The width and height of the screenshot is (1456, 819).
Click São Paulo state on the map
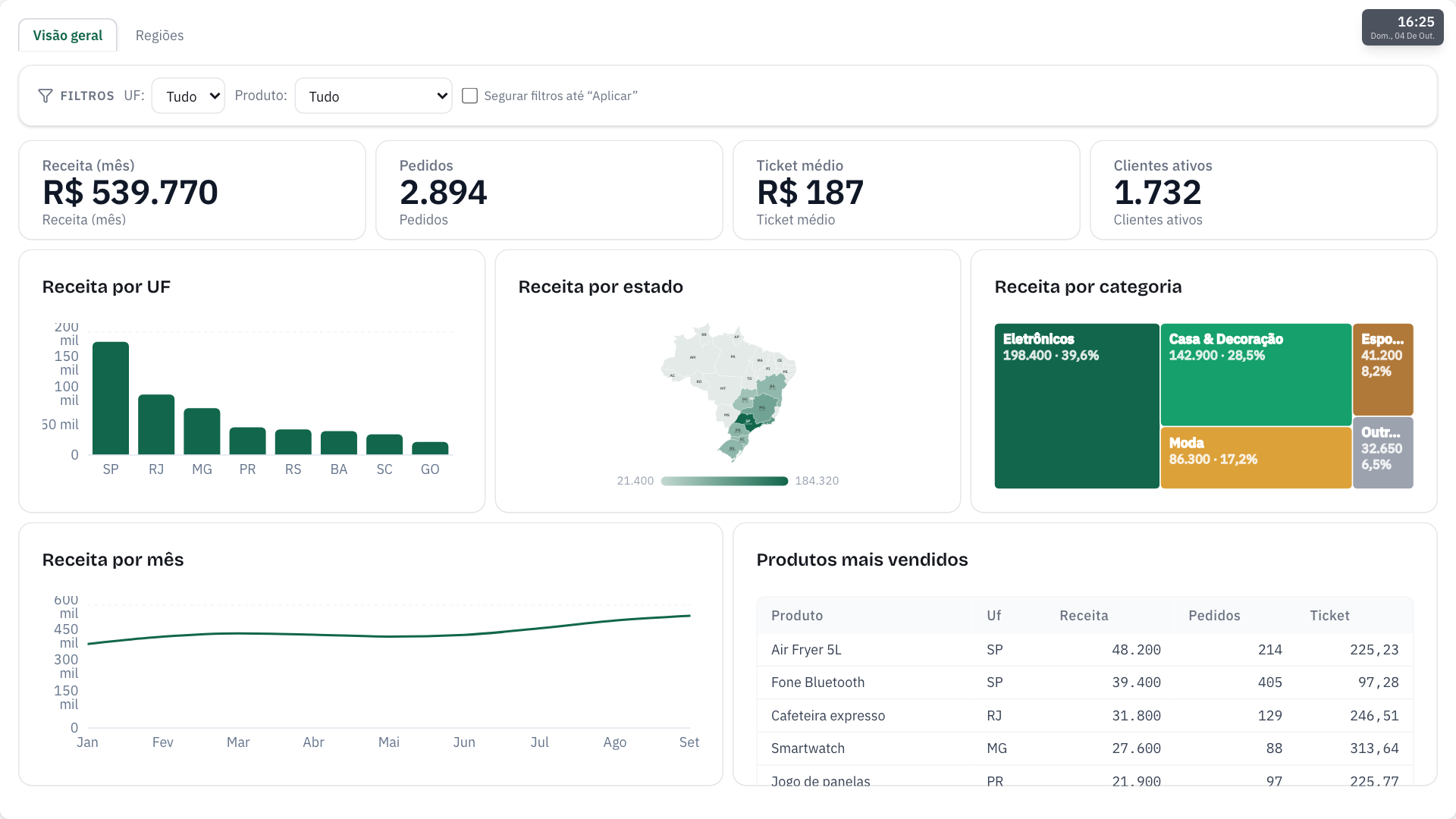pyautogui.click(x=748, y=421)
